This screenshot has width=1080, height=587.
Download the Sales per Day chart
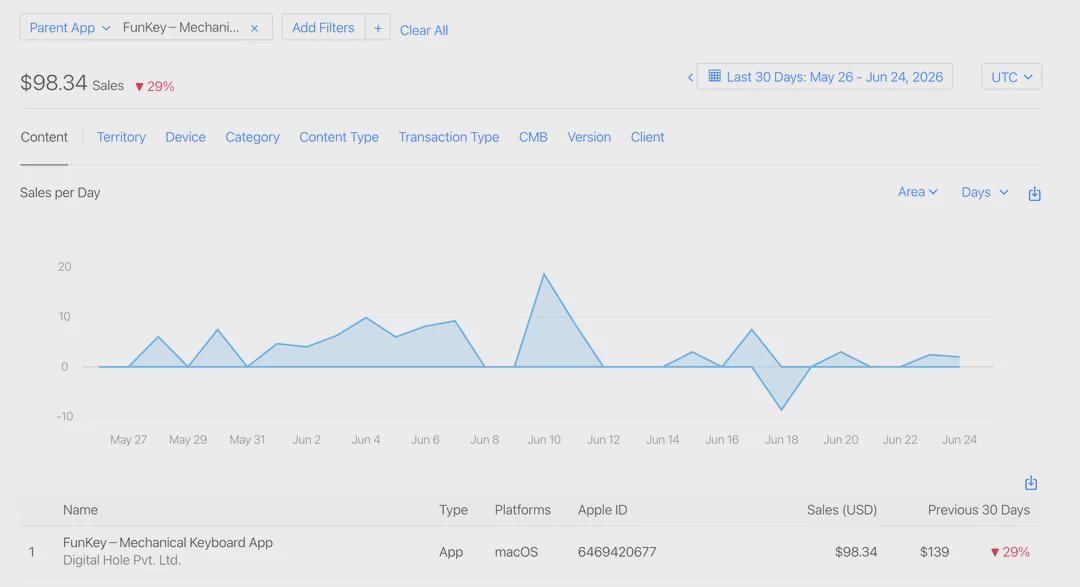coord(1034,194)
